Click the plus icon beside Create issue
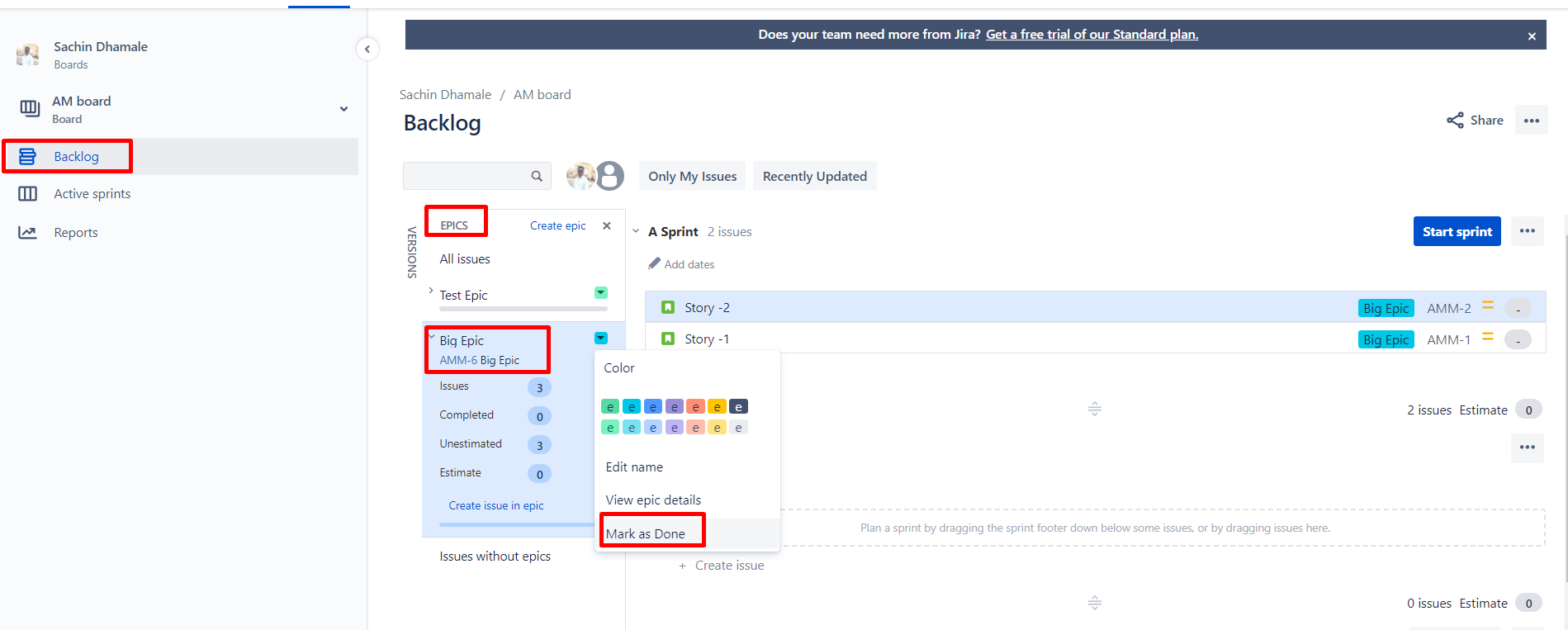The image size is (1568, 630). pyautogui.click(x=682, y=566)
